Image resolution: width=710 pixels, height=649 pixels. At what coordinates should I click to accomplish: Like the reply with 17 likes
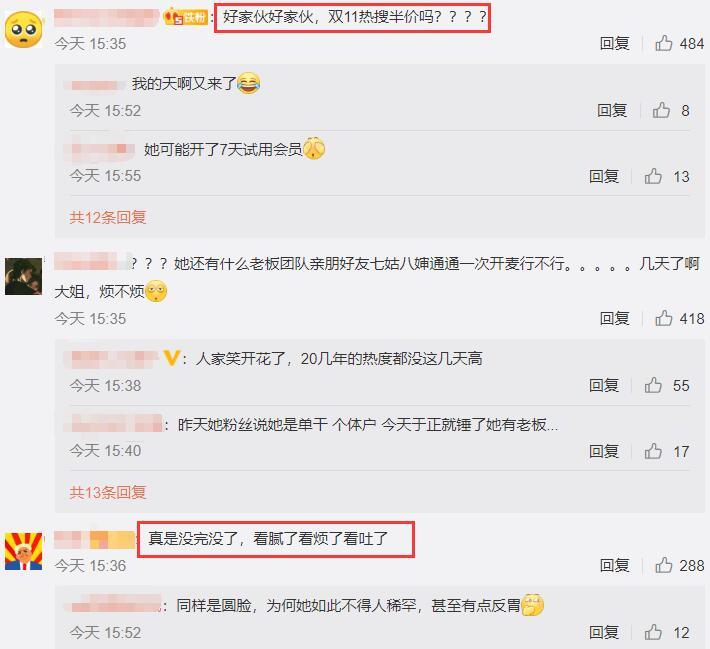tap(653, 451)
